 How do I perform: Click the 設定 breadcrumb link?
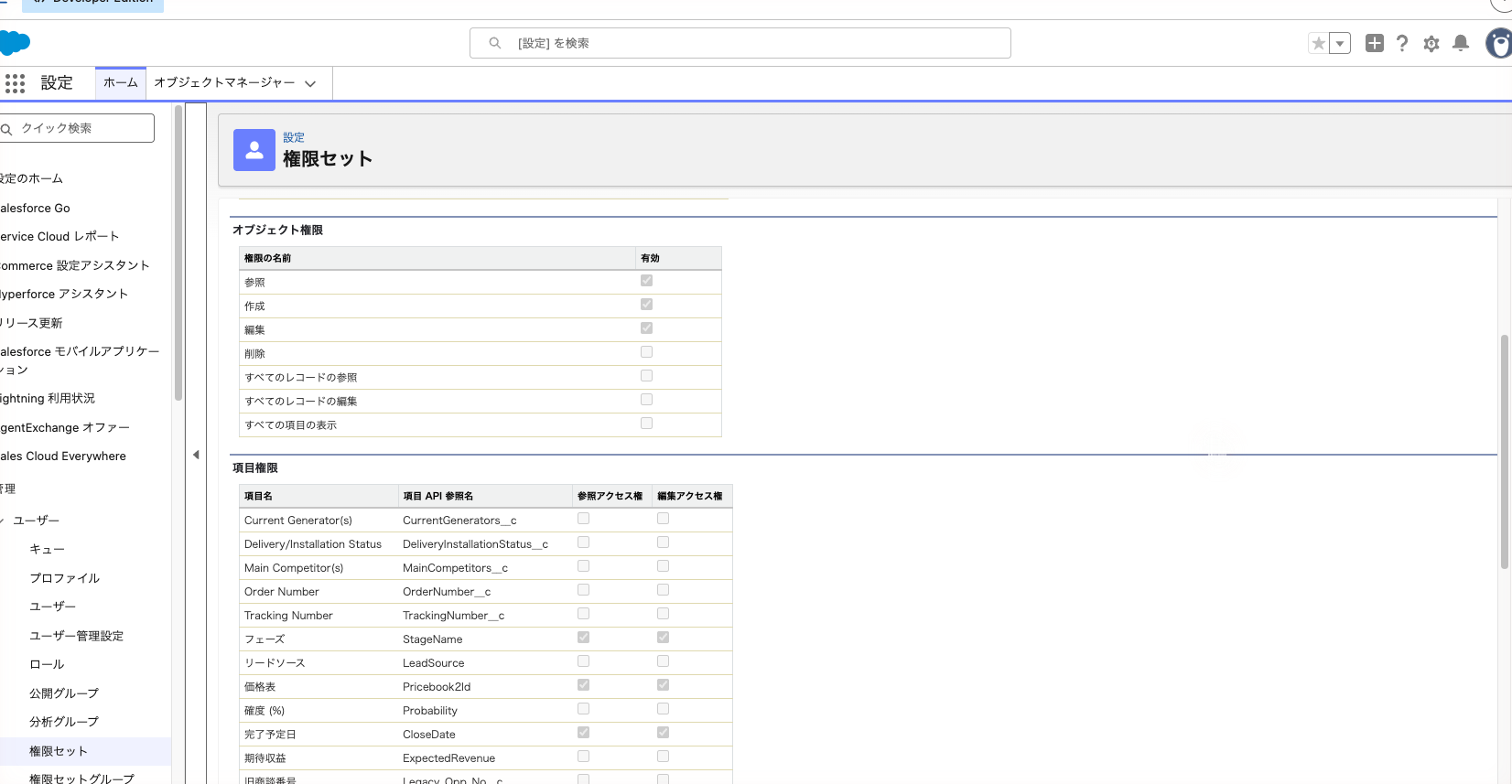point(294,137)
